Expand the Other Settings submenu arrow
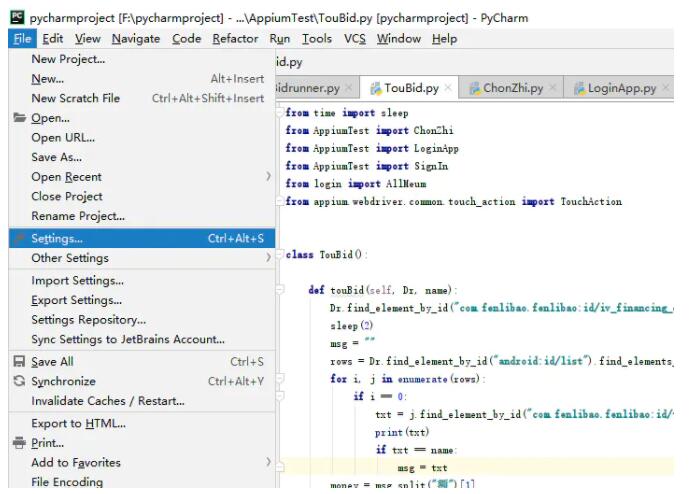 268,257
